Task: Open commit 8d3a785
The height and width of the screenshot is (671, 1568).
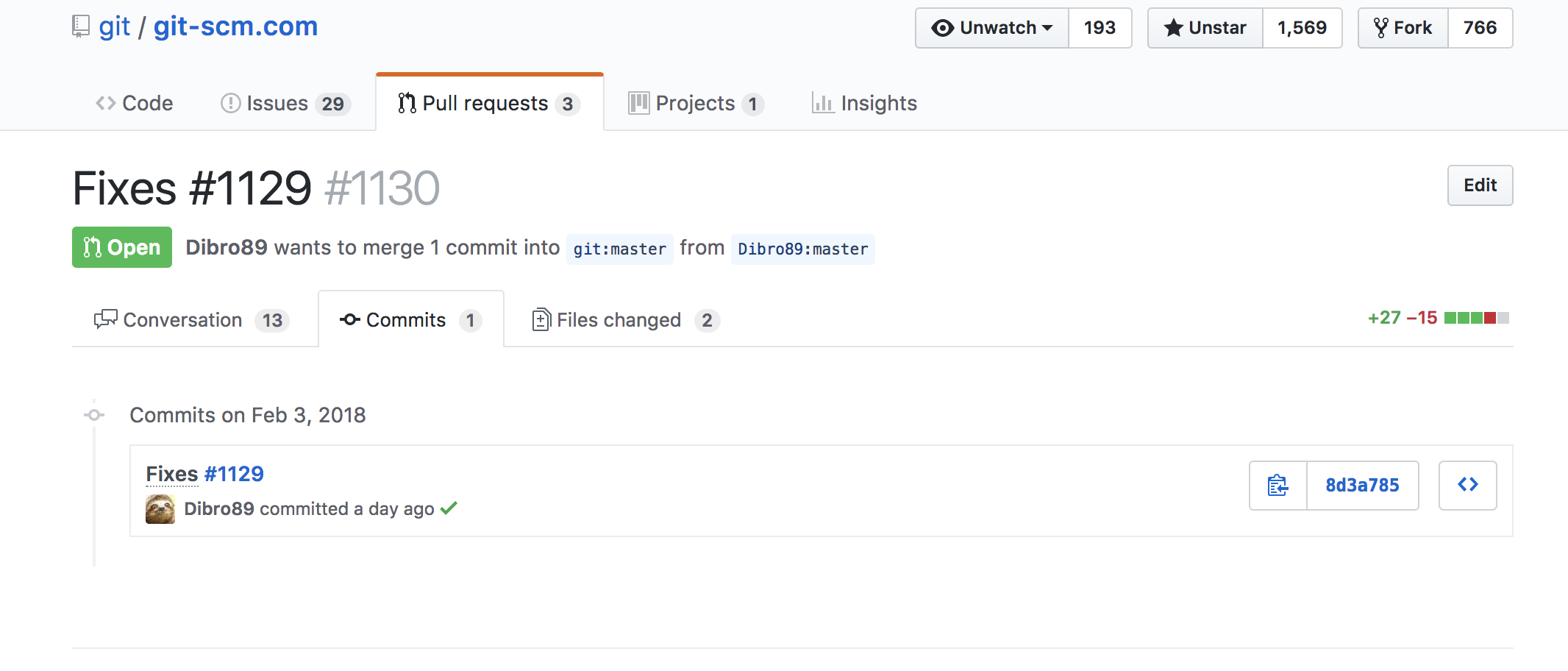Action: click(x=1363, y=486)
